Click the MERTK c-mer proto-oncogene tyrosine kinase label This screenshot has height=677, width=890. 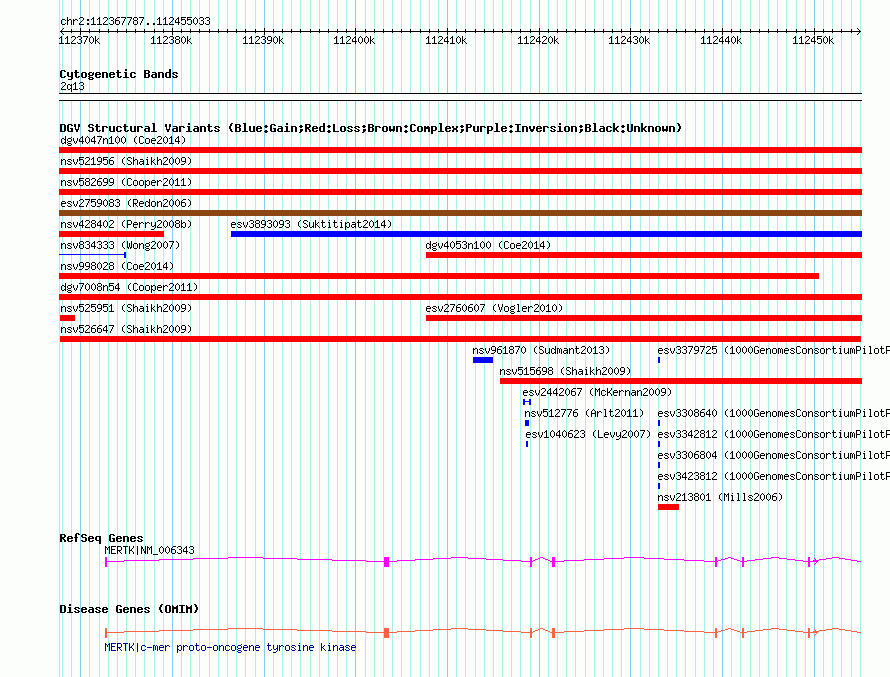230,647
